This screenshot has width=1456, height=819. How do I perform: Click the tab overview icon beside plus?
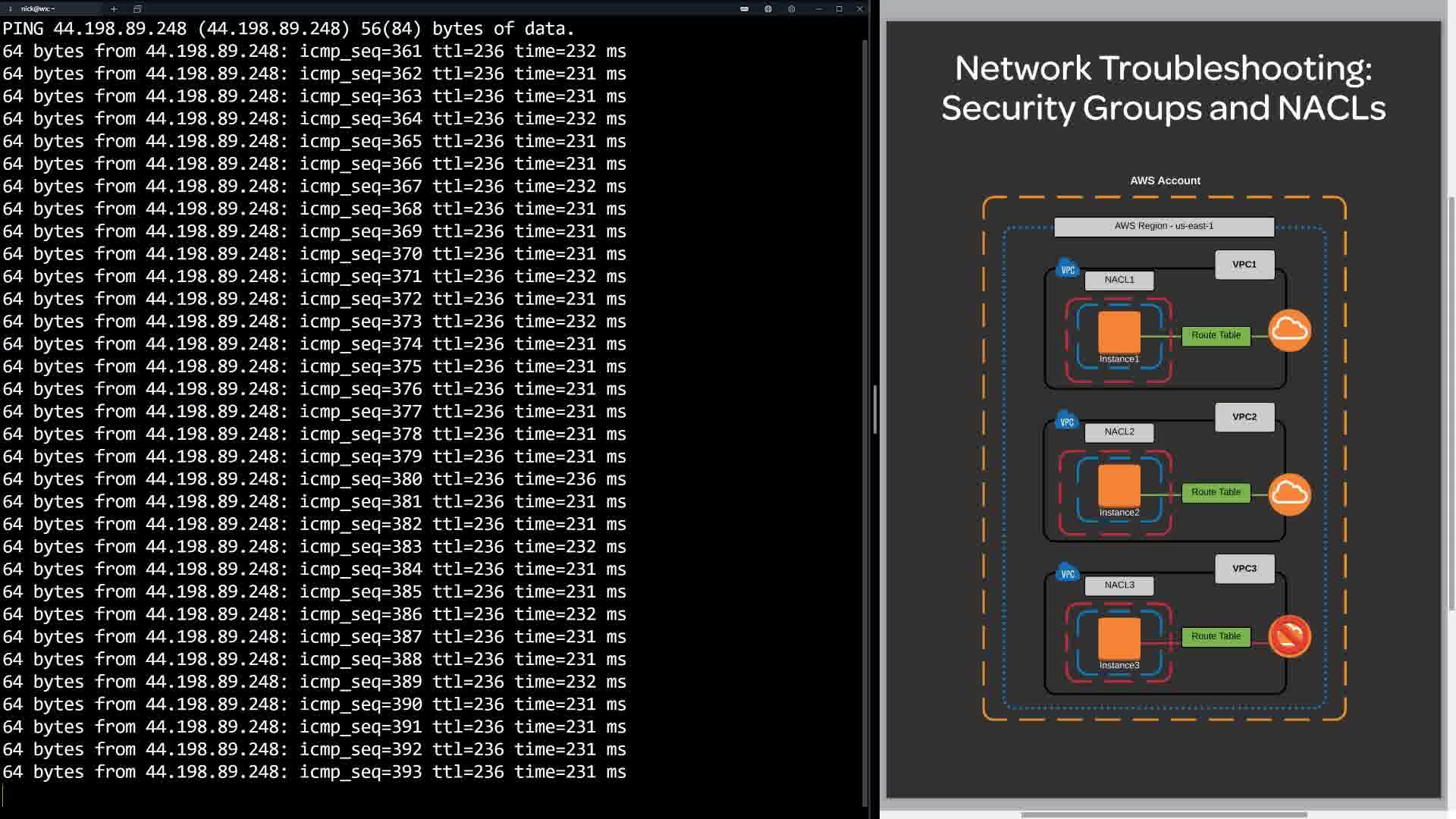(x=137, y=9)
